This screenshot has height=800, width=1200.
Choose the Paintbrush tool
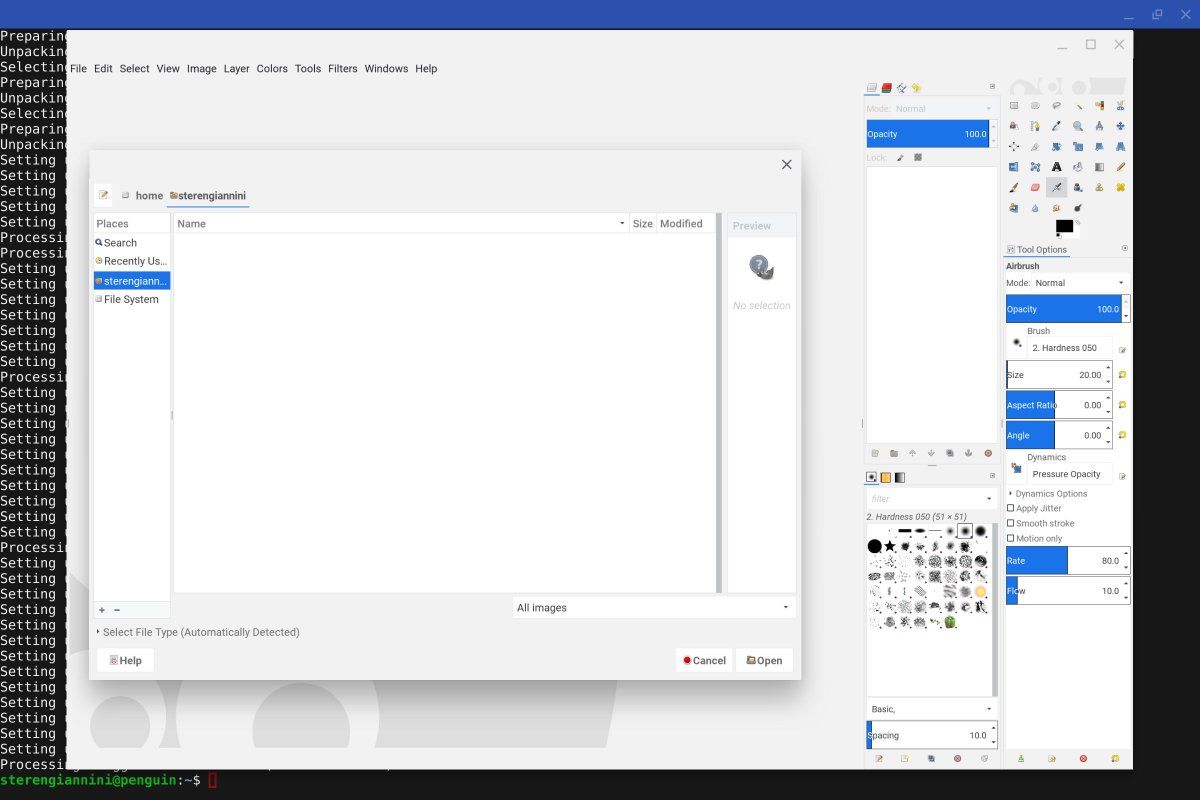[x=1014, y=187]
